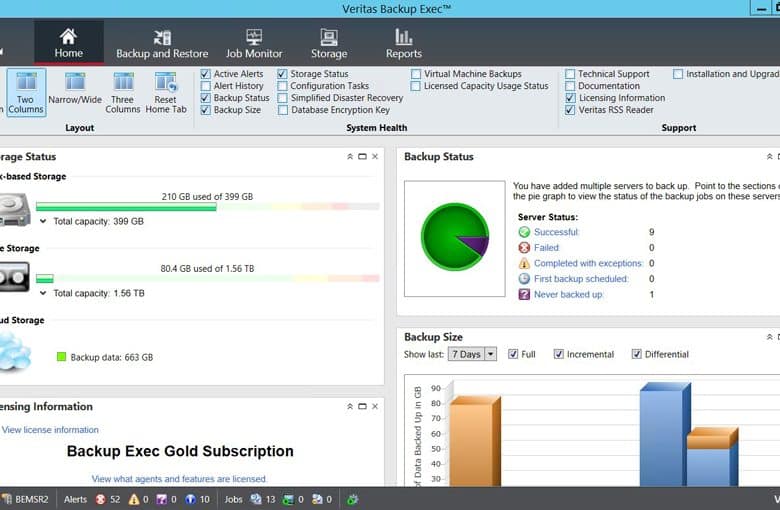This screenshot has width=780, height=510.
Task: Enable Technical Support checkbox
Action: pos(570,74)
